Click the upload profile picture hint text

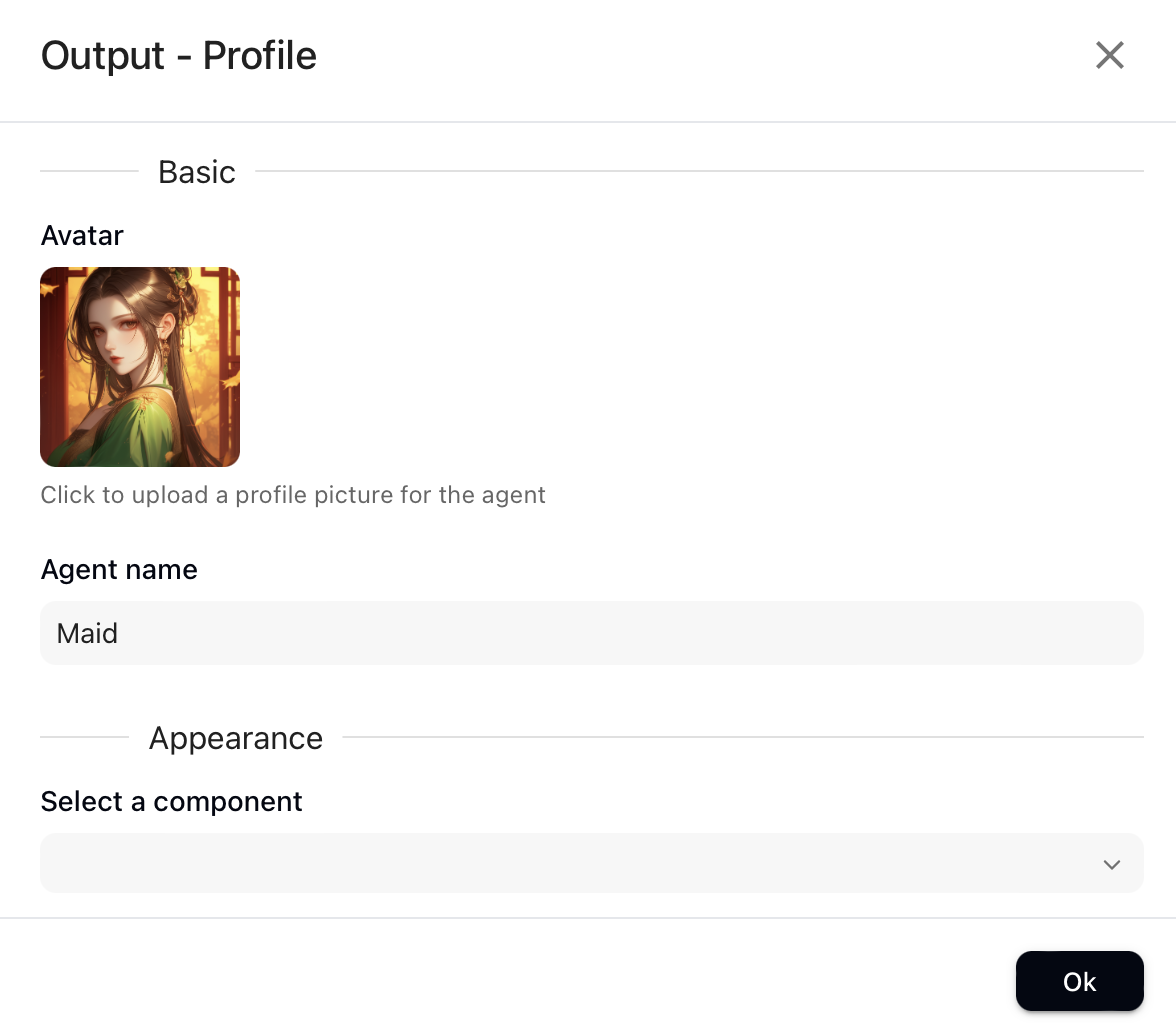coord(293,495)
